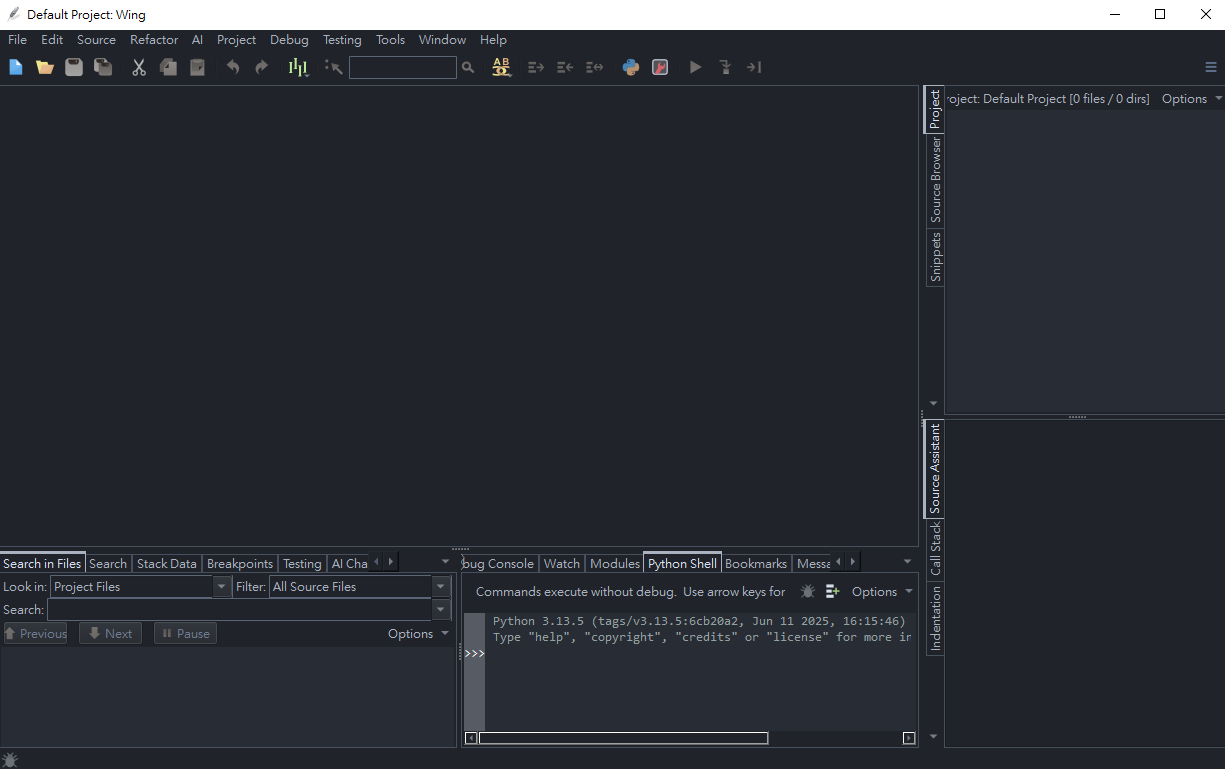
Task: Select the Source Browser vertical tab
Action: (936, 179)
